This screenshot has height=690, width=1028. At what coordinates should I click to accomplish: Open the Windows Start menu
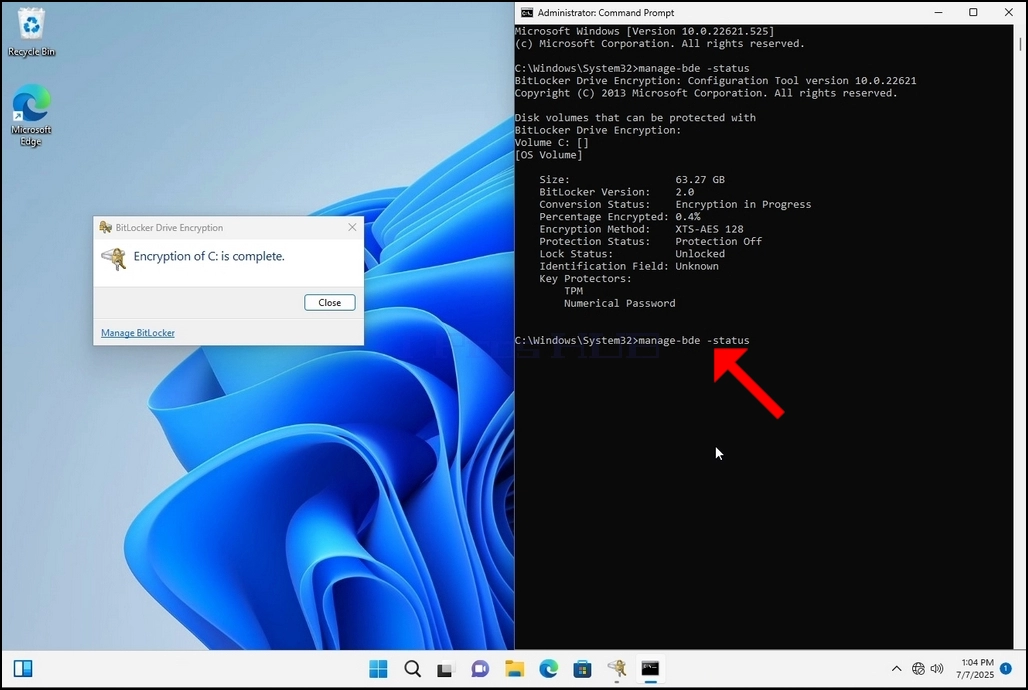click(378, 668)
